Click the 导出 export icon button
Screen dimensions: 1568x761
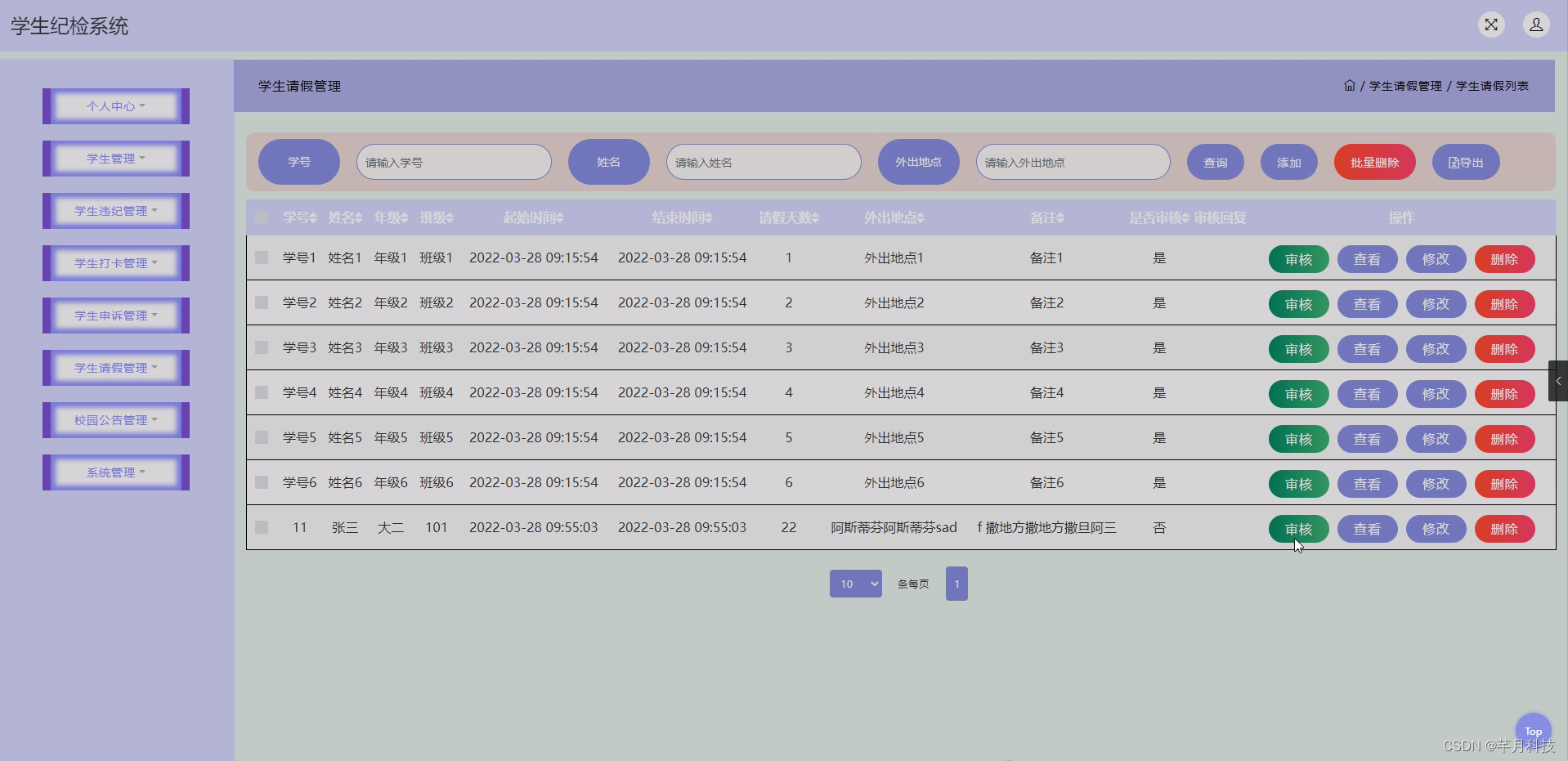point(1465,162)
